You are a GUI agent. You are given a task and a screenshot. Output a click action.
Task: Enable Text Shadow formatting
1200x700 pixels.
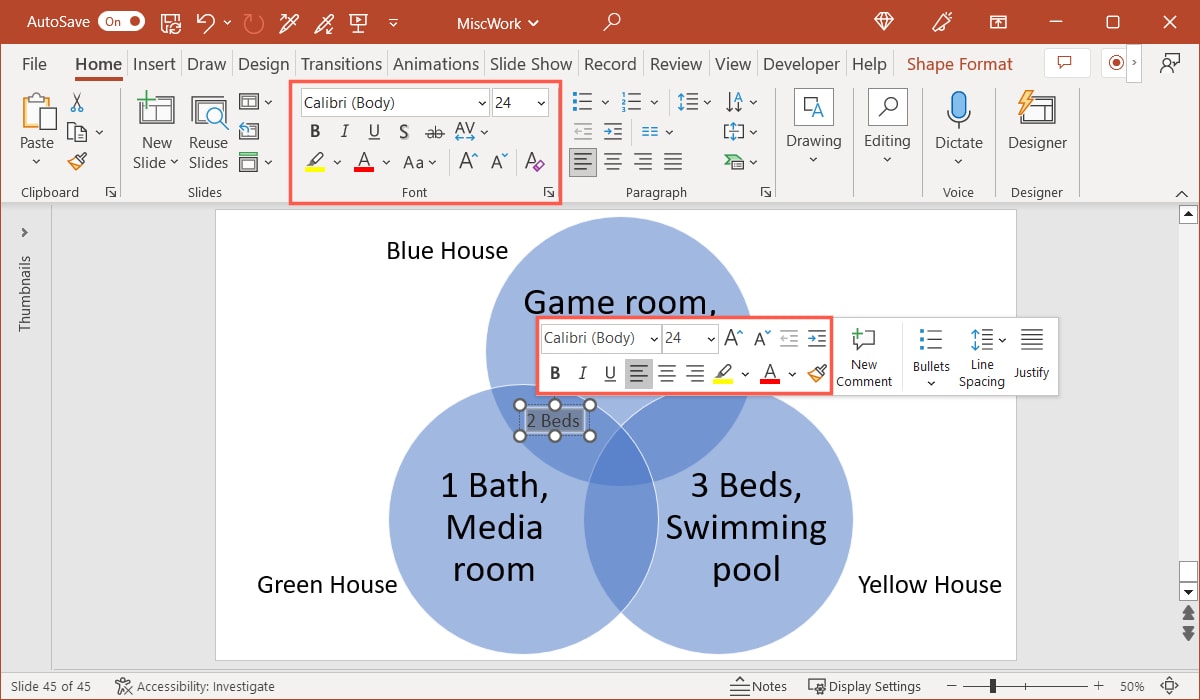coord(403,131)
